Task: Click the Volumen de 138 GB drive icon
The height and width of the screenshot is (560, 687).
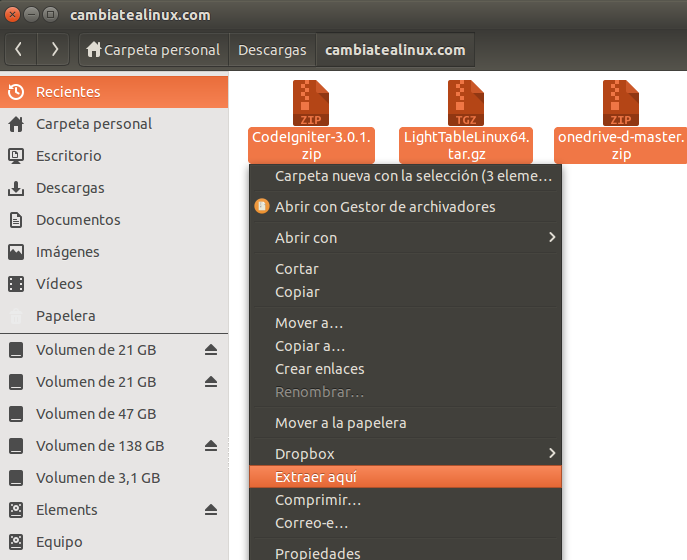Action: 16,446
